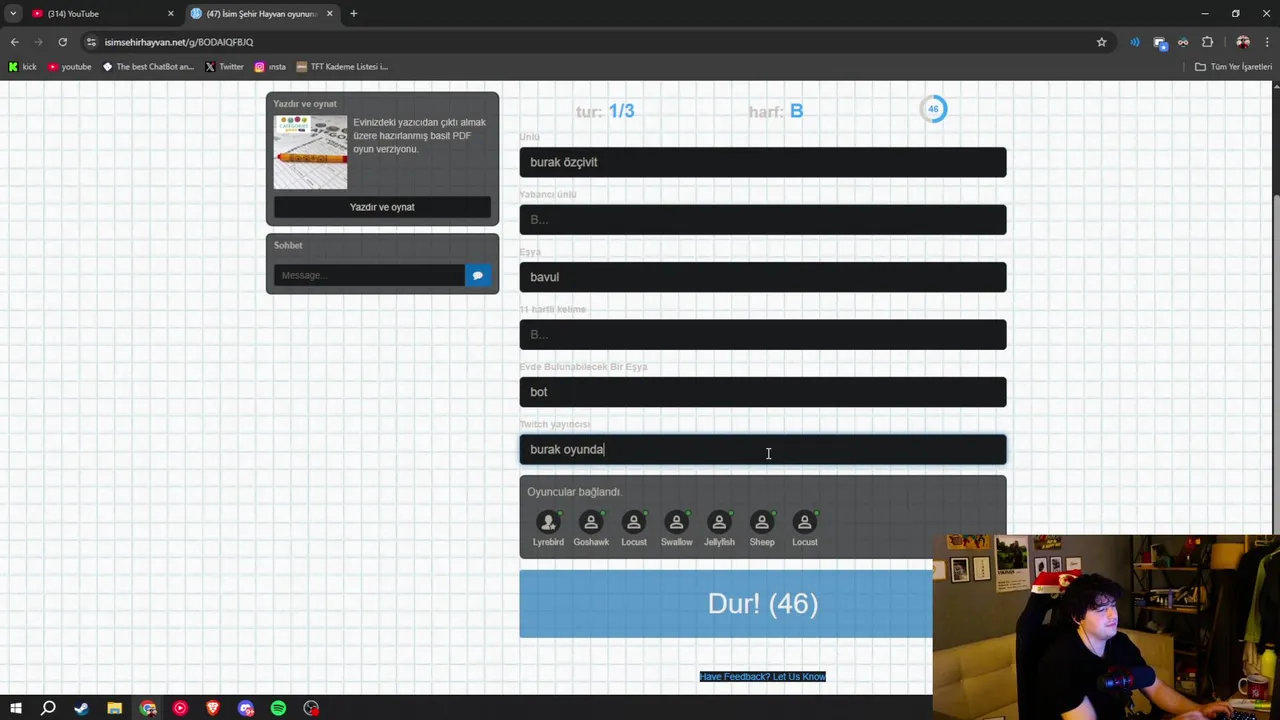Click the circular countdown timer
The image size is (1280, 720).
[x=933, y=109]
